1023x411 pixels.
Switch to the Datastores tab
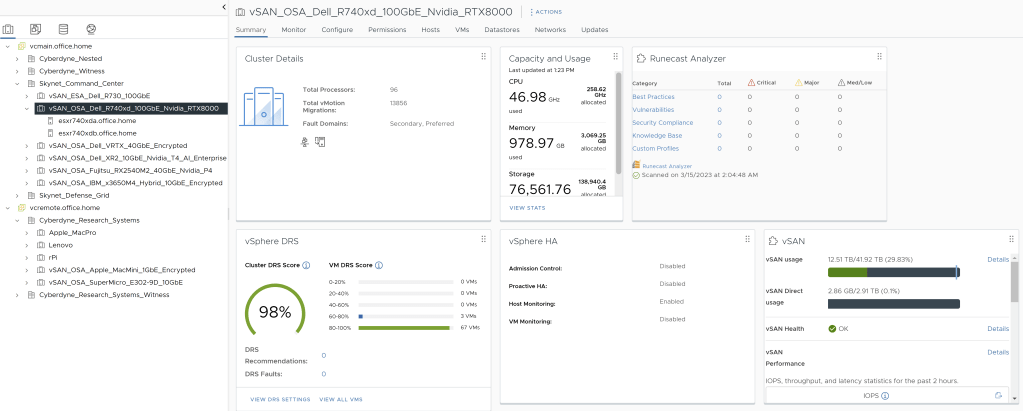(x=502, y=30)
